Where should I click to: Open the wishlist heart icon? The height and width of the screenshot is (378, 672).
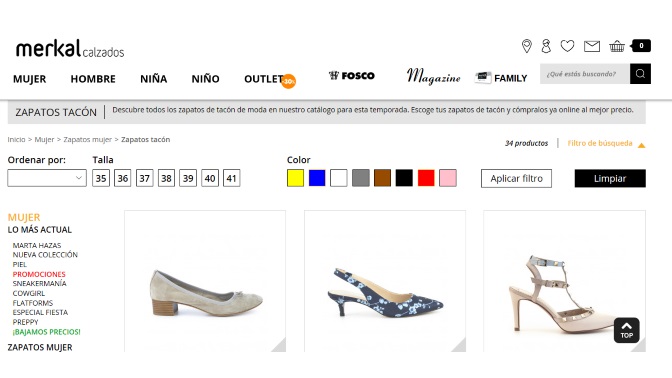pos(567,46)
